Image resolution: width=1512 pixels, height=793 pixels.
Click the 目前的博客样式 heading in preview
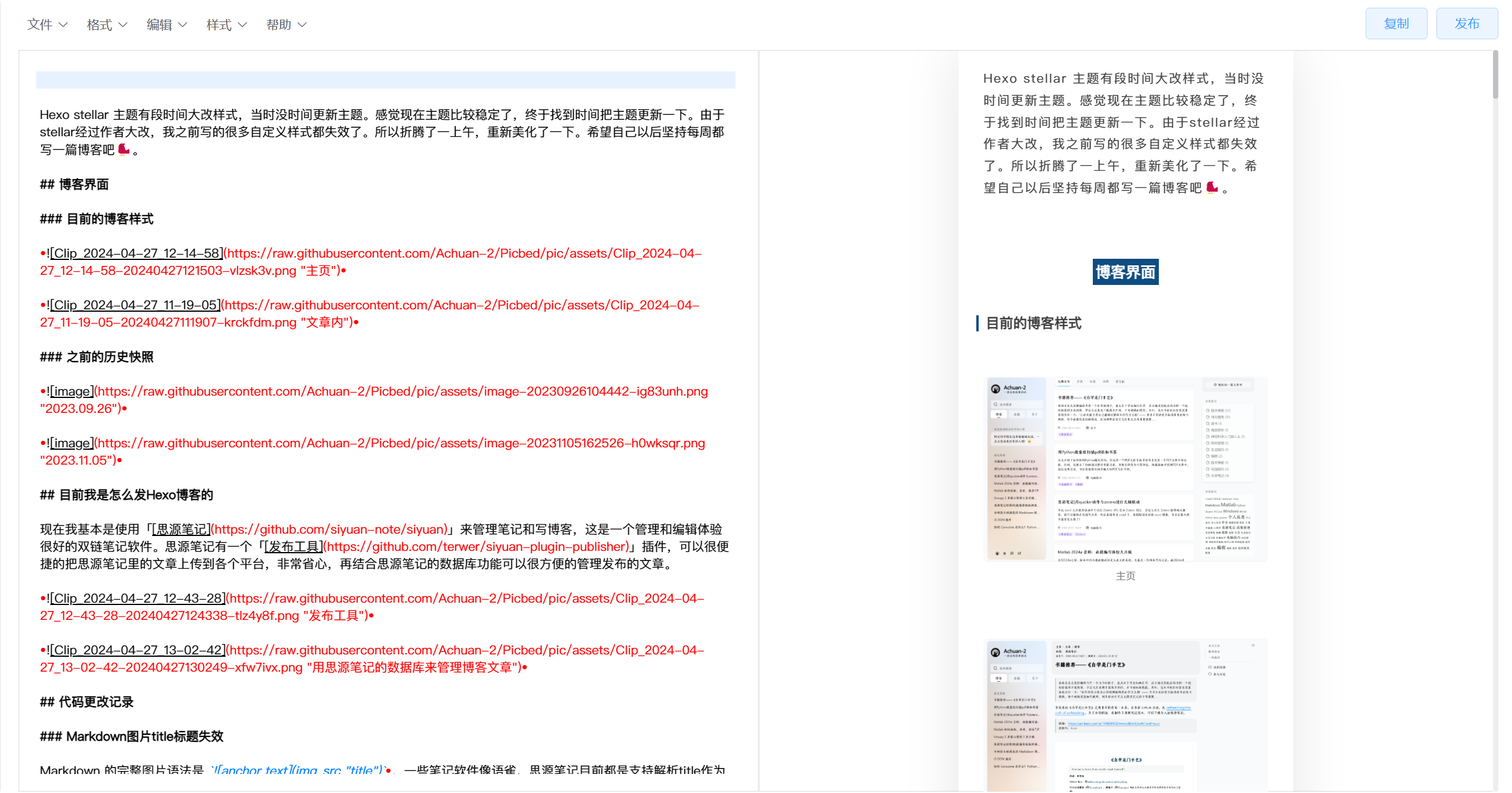point(1033,324)
